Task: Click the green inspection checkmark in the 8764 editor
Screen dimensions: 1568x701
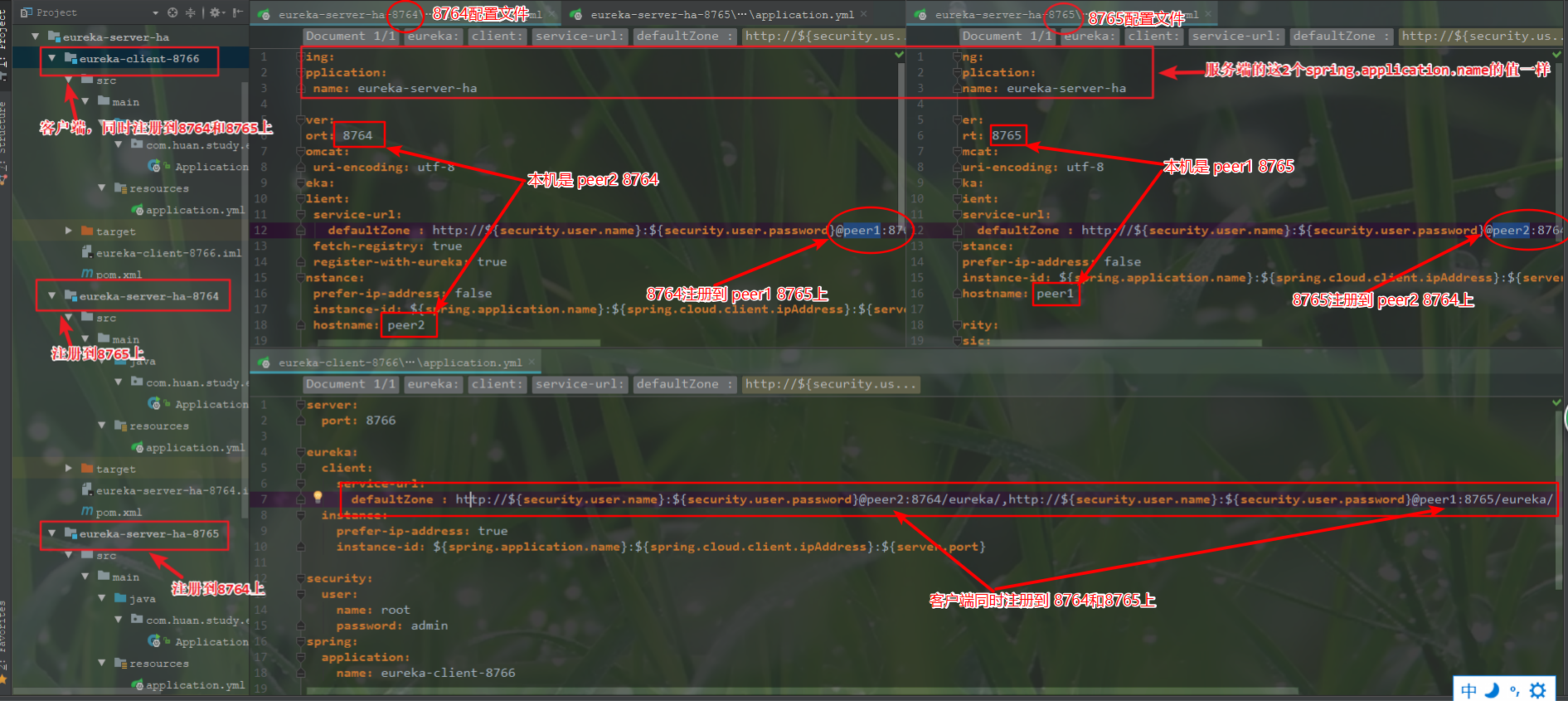Action: [899, 55]
